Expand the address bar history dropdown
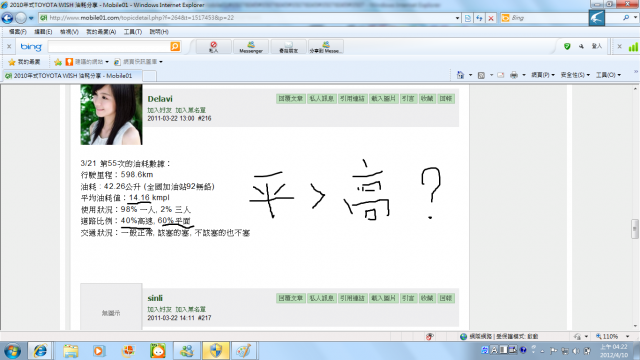Image resolution: width=640 pixels, height=360 pixels. (457, 18)
